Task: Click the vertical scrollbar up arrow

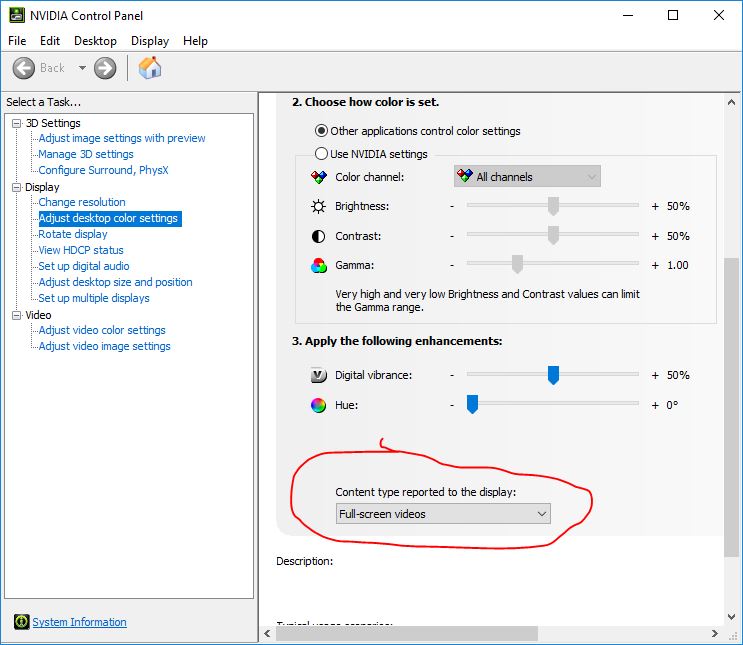Action: click(732, 102)
